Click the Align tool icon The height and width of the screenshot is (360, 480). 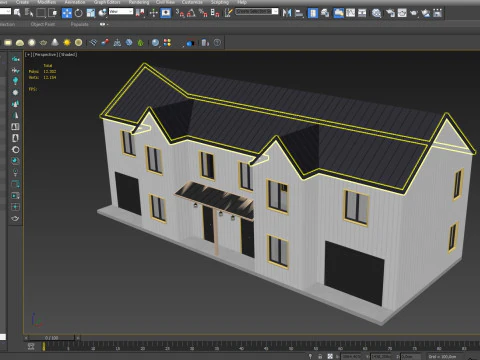(x=299, y=13)
